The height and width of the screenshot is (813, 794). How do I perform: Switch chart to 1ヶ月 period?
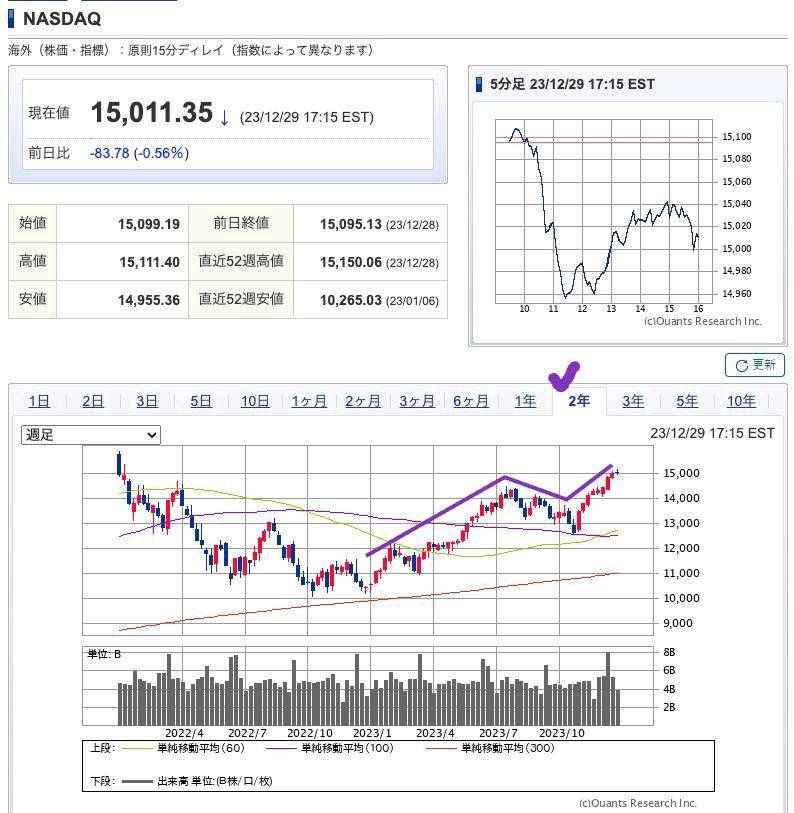309,401
